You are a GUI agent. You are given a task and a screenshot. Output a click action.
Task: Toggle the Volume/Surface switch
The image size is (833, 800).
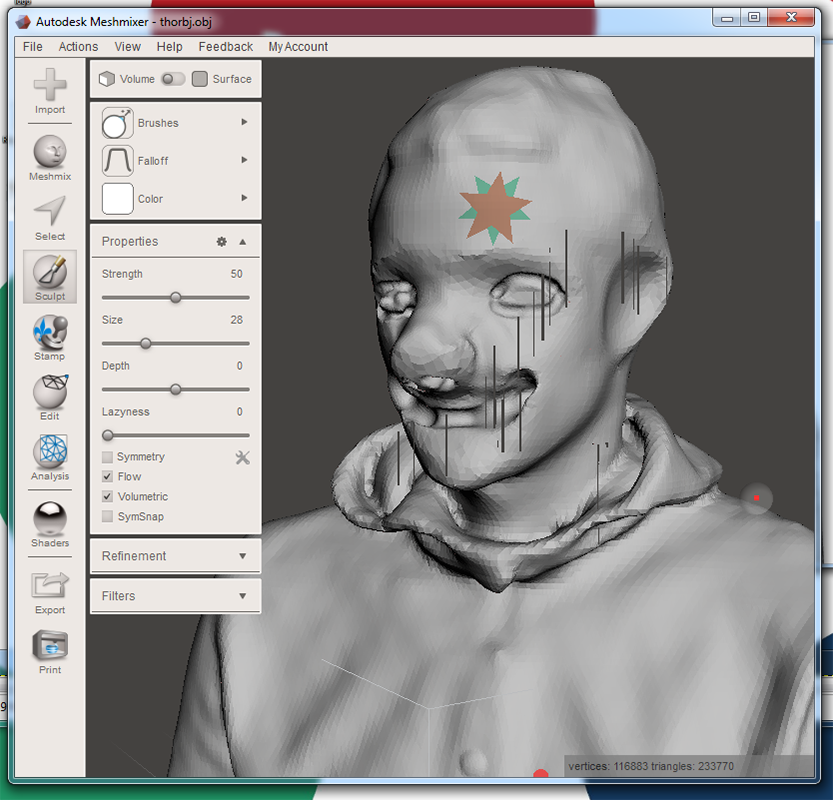point(173,79)
